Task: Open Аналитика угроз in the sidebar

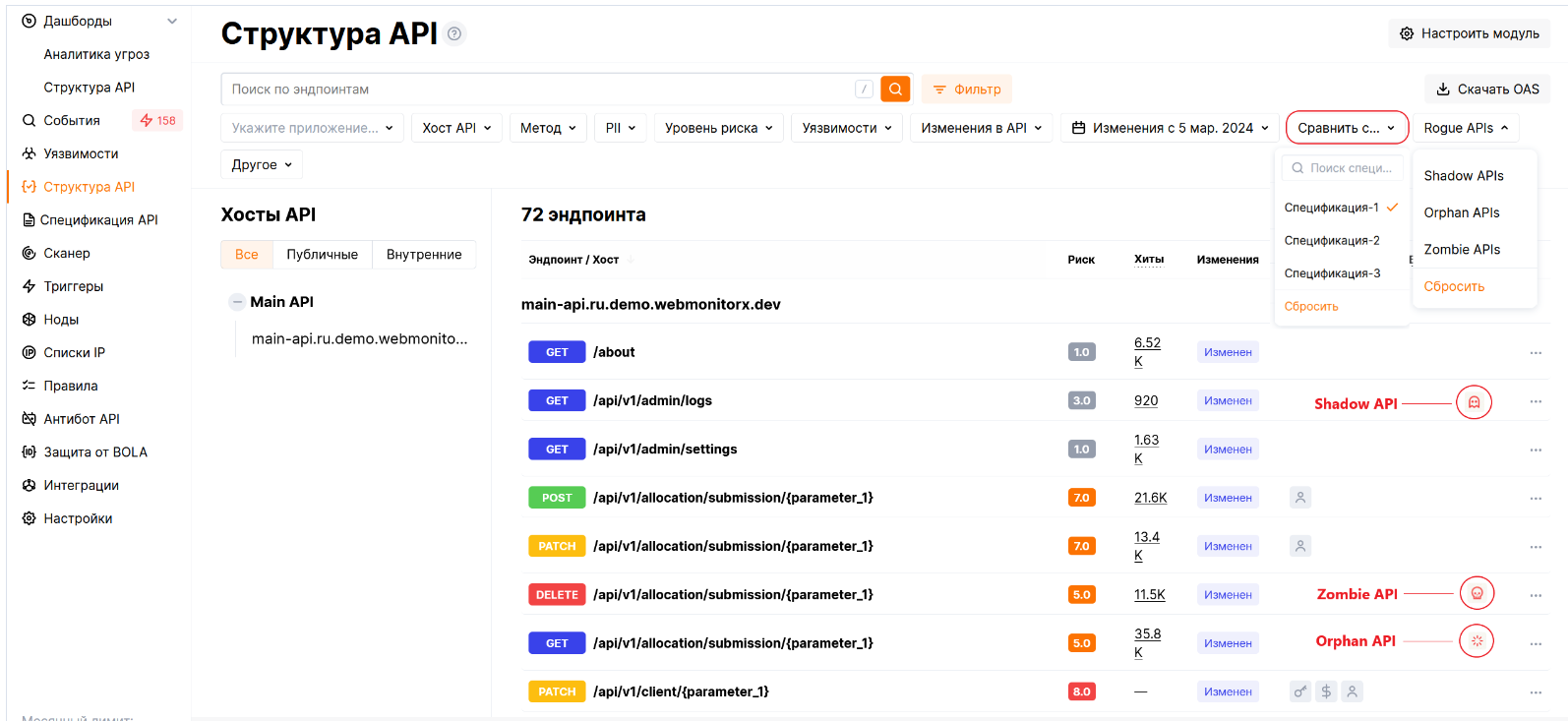Action: [x=96, y=54]
